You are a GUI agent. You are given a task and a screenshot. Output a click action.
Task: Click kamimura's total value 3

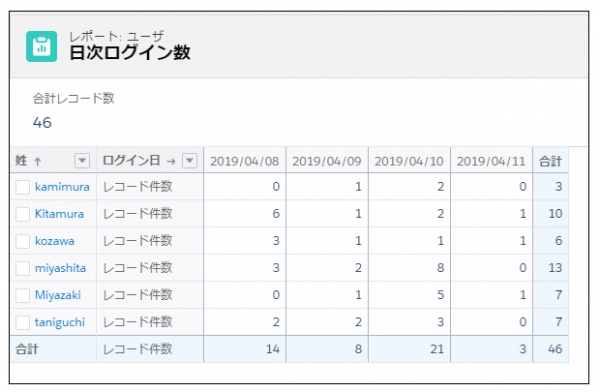[x=559, y=186]
